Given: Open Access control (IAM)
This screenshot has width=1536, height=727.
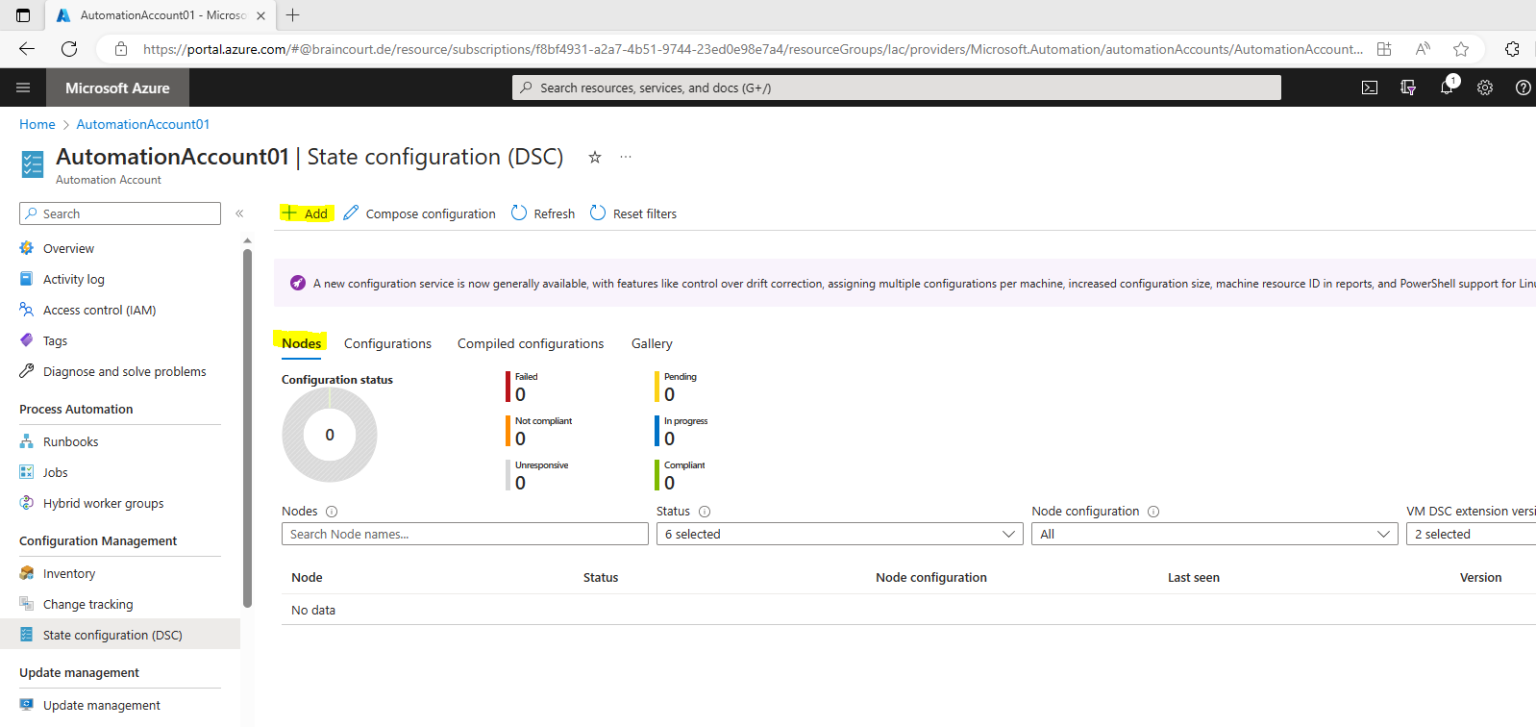Looking at the screenshot, I should click(x=101, y=309).
